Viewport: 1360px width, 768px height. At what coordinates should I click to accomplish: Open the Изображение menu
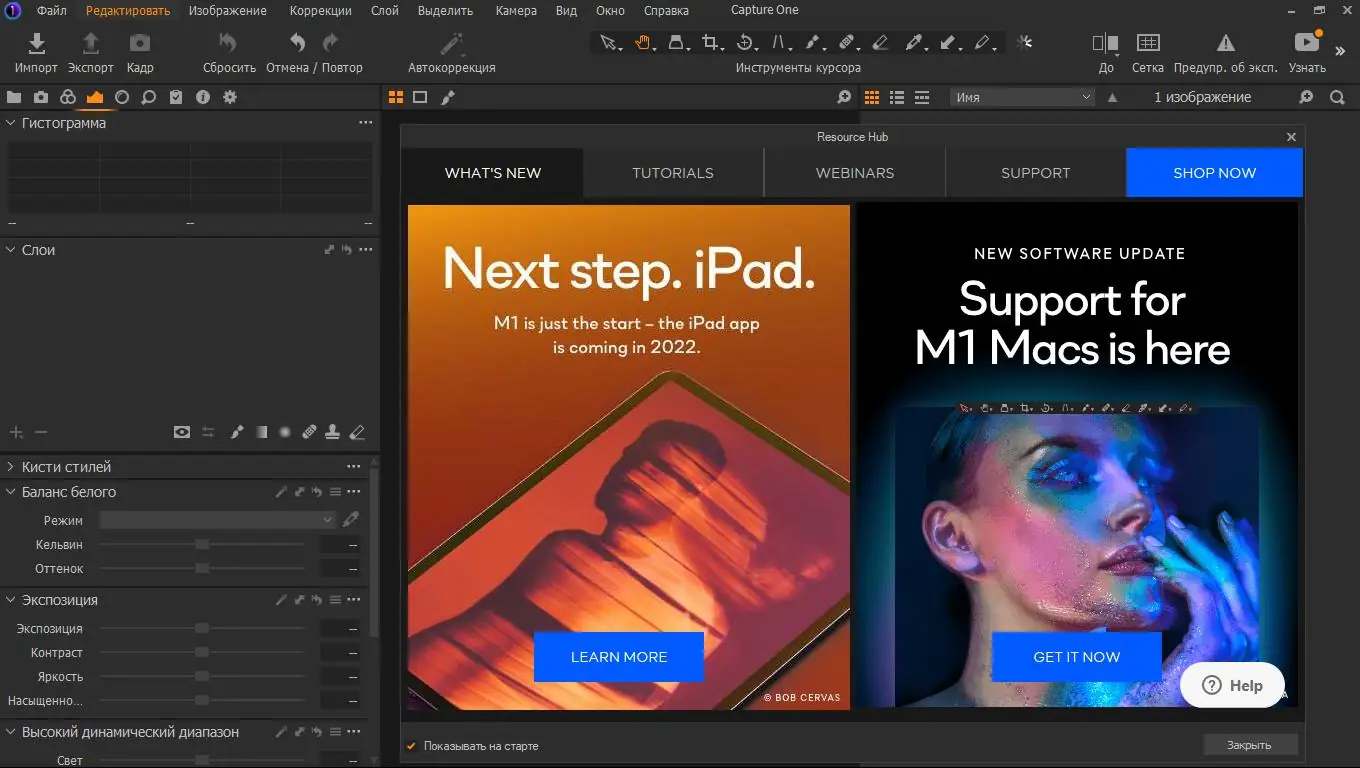[230, 11]
